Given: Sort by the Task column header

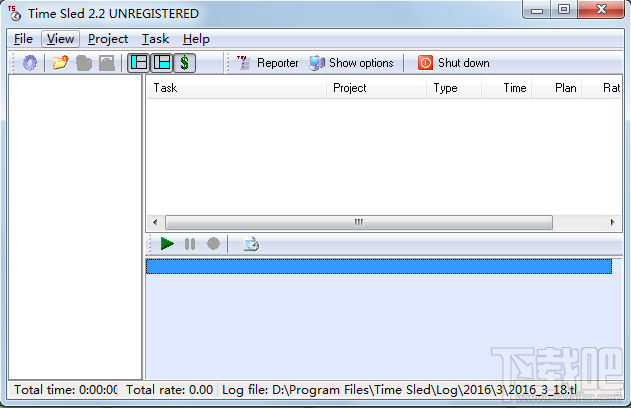Looking at the screenshot, I should point(237,88).
